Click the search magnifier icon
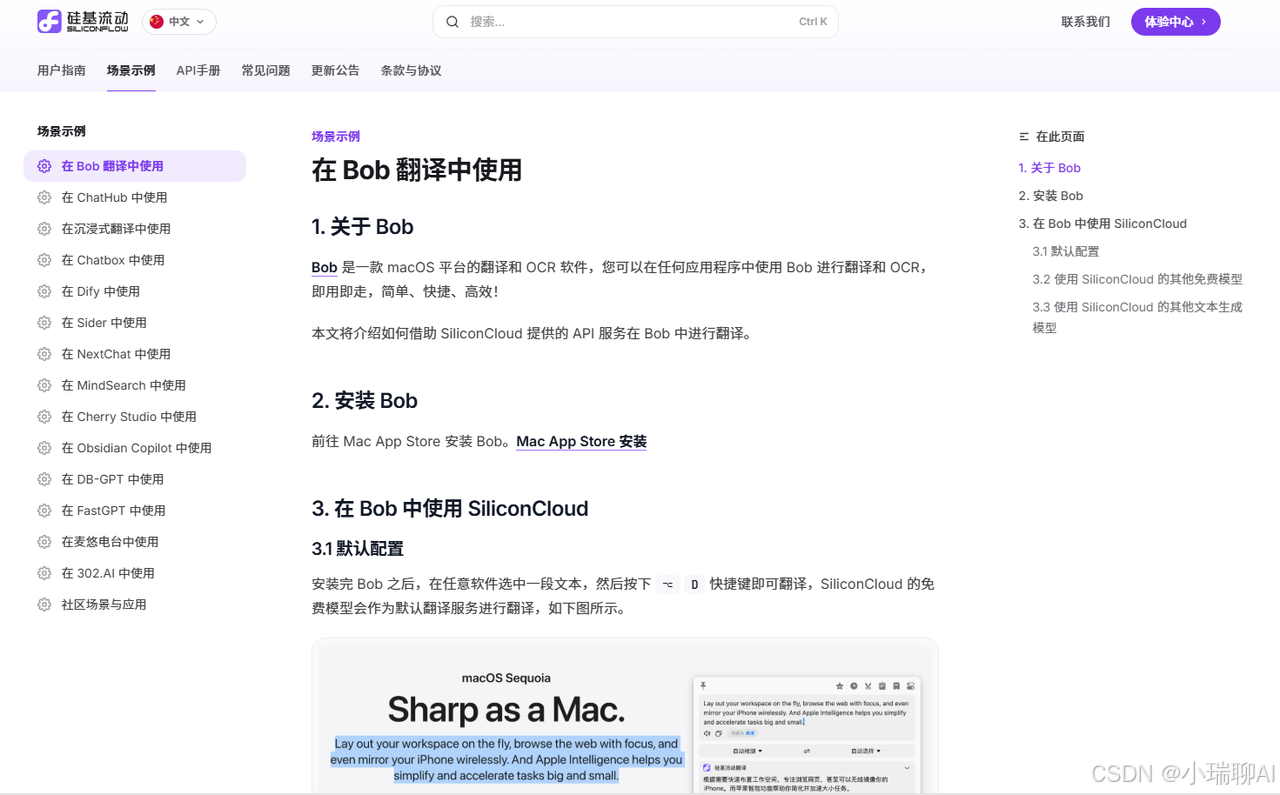1280x795 pixels. pos(453,22)
